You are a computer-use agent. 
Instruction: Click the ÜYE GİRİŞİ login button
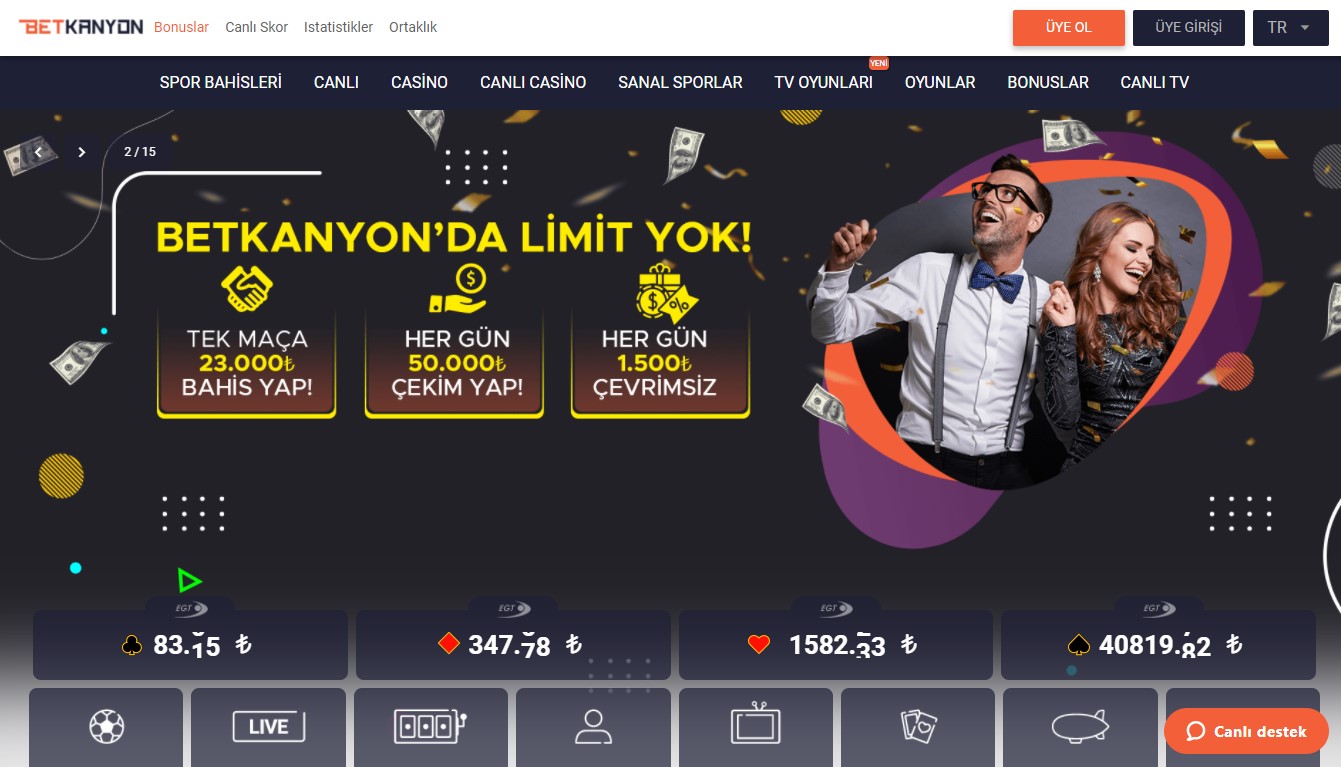click(x=1189, y=28)
